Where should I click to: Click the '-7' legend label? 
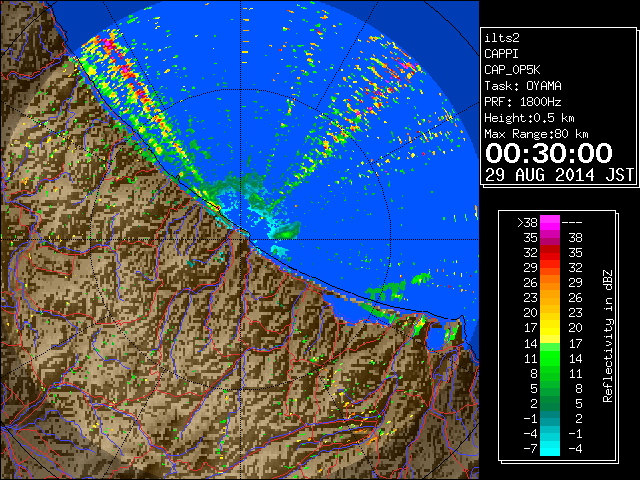[x=530, y=448]
